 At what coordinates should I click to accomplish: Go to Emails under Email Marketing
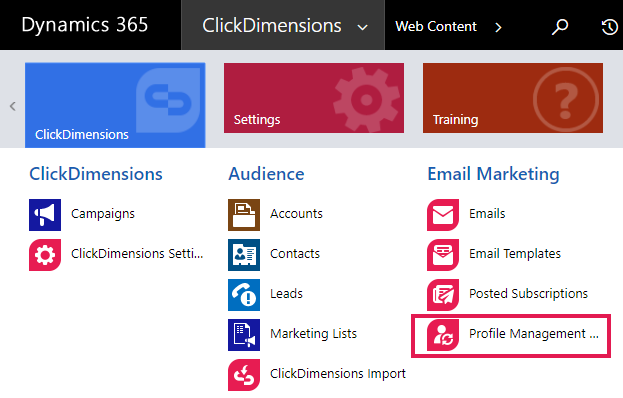tap(487, 214)
